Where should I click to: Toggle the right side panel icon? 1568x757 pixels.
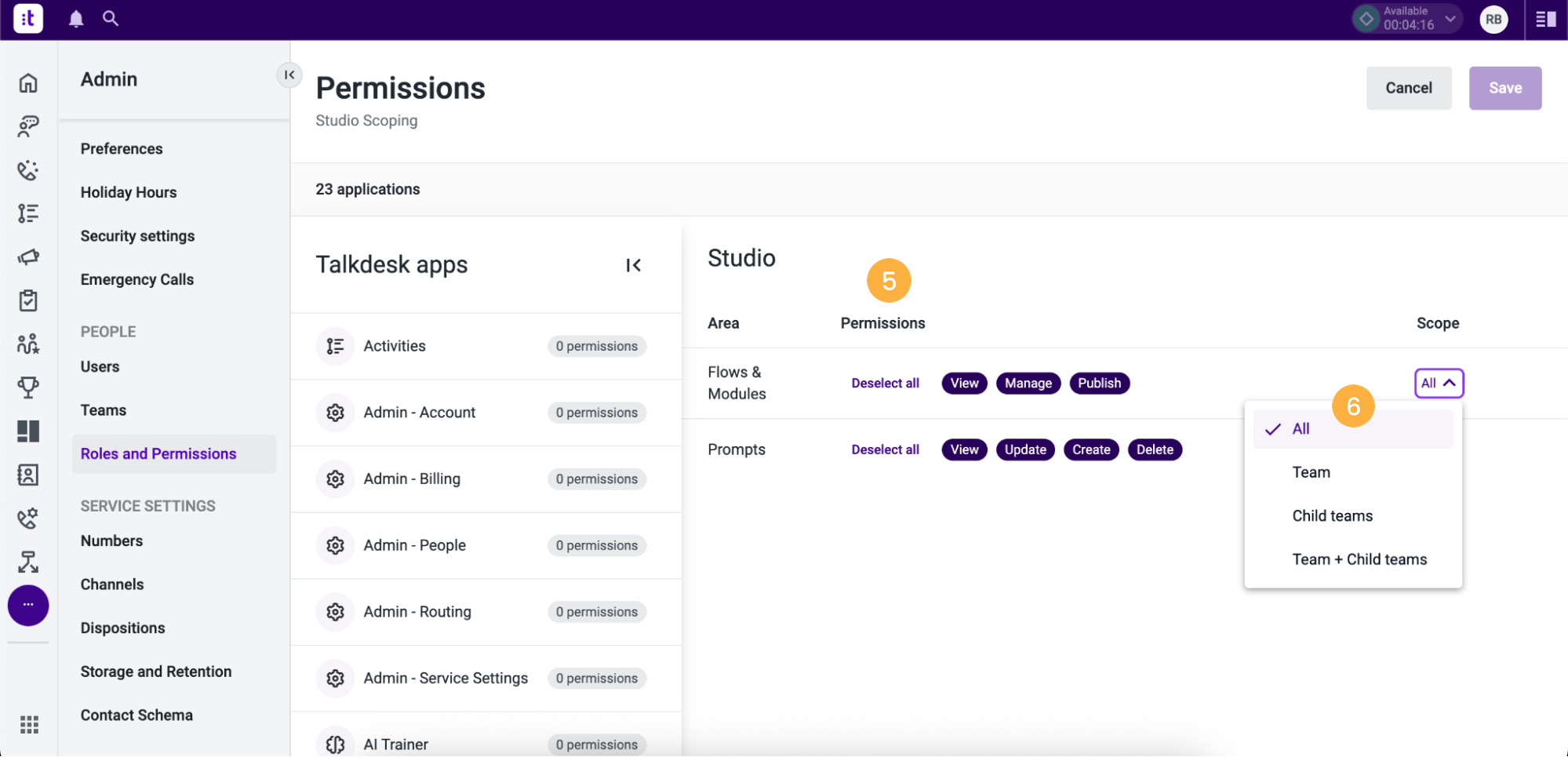[x=1546, y=19]
